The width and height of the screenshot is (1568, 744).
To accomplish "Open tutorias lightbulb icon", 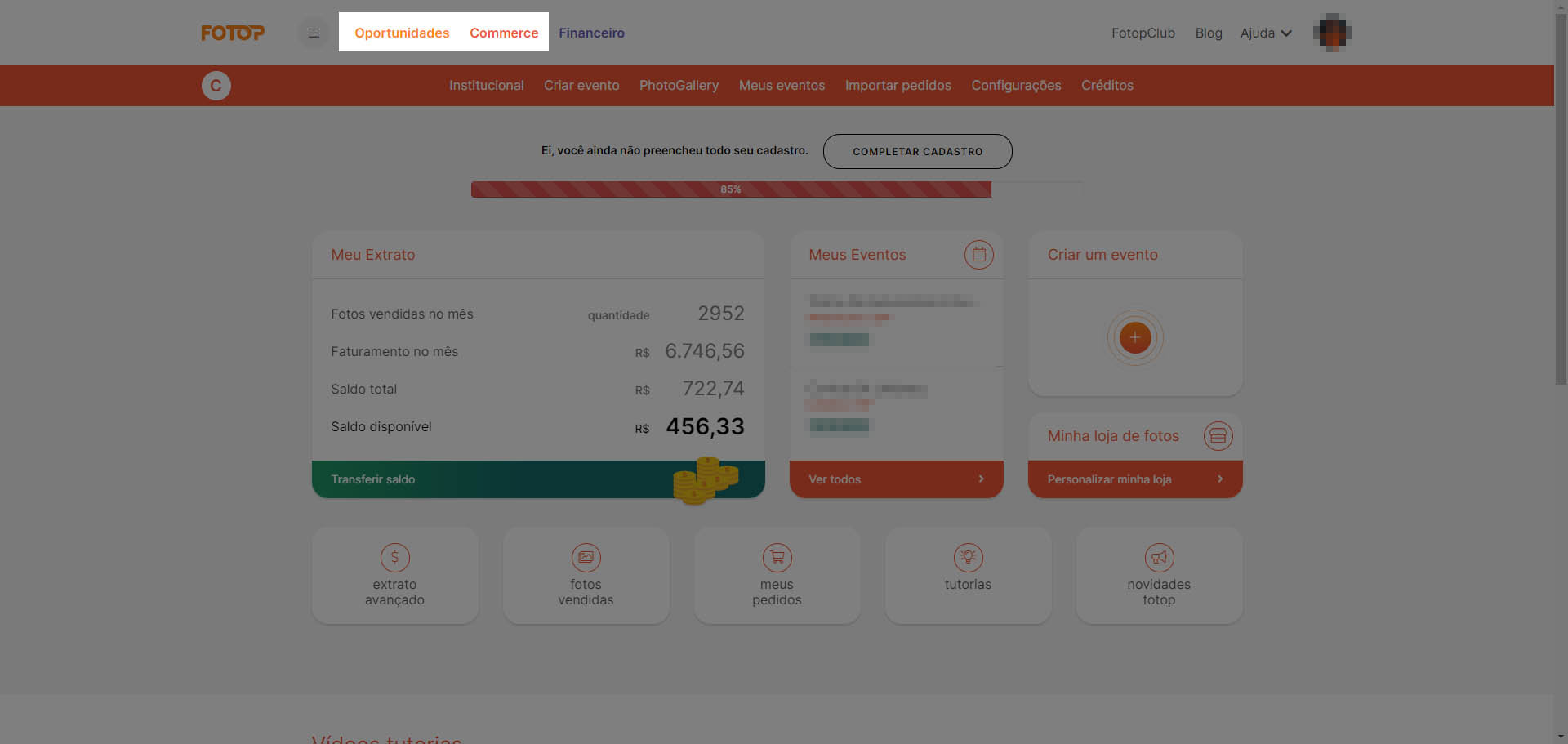I will tap(968, 558).
